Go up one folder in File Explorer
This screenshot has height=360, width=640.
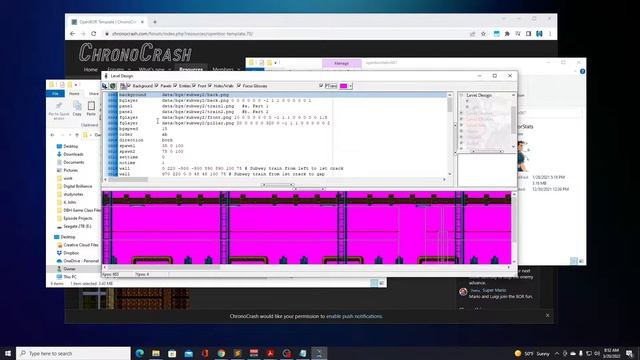(x=77, y=135)
